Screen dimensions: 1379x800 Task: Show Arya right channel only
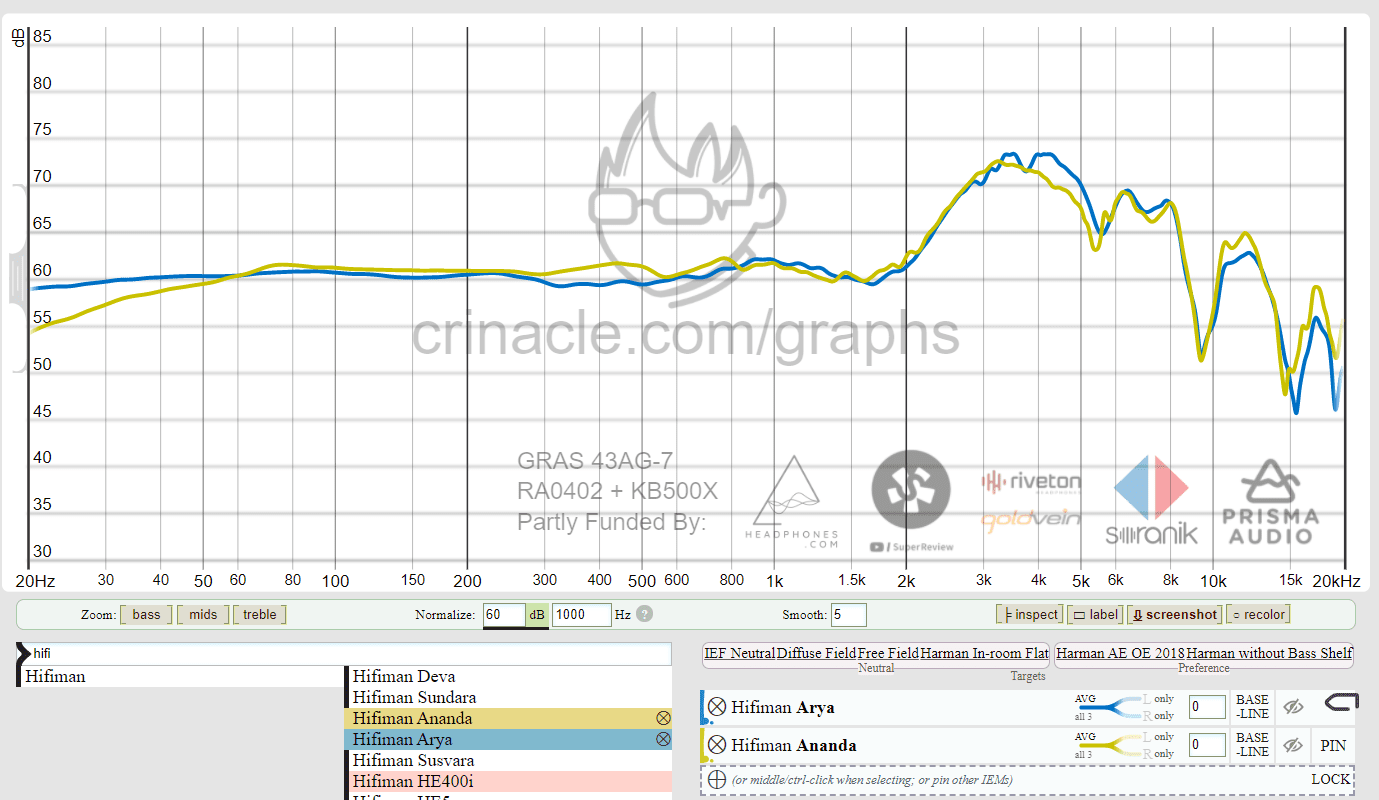click(x=1158, y=716)
